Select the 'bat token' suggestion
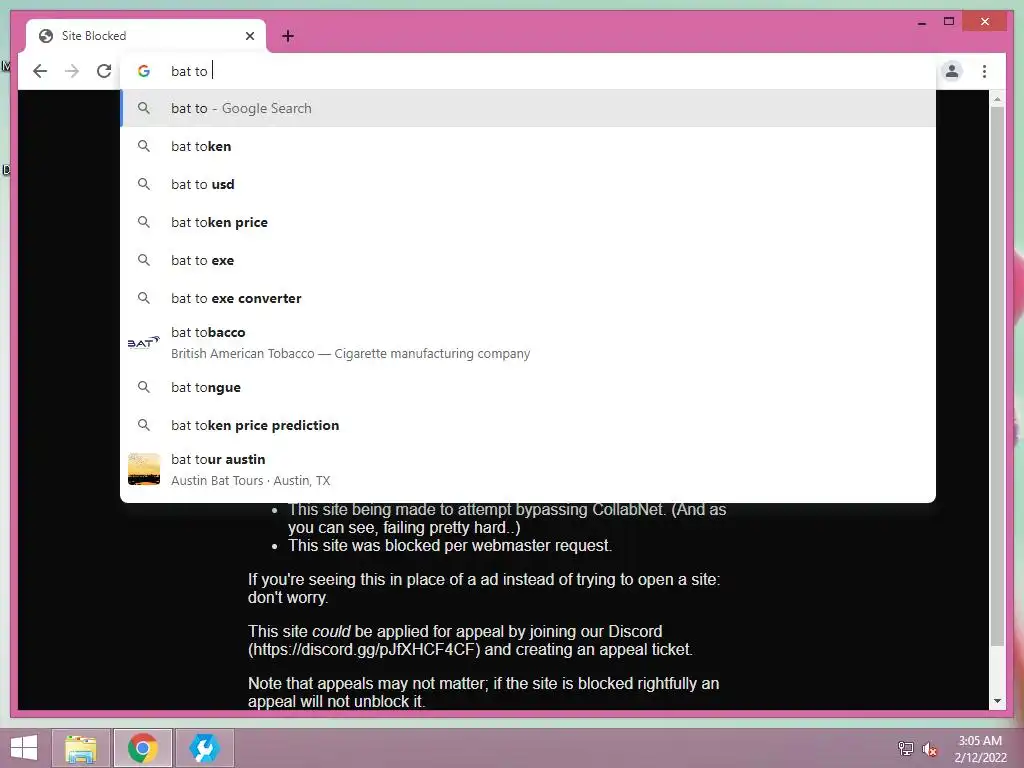Viewport: 1024px width, 768px height. [528, 146]
